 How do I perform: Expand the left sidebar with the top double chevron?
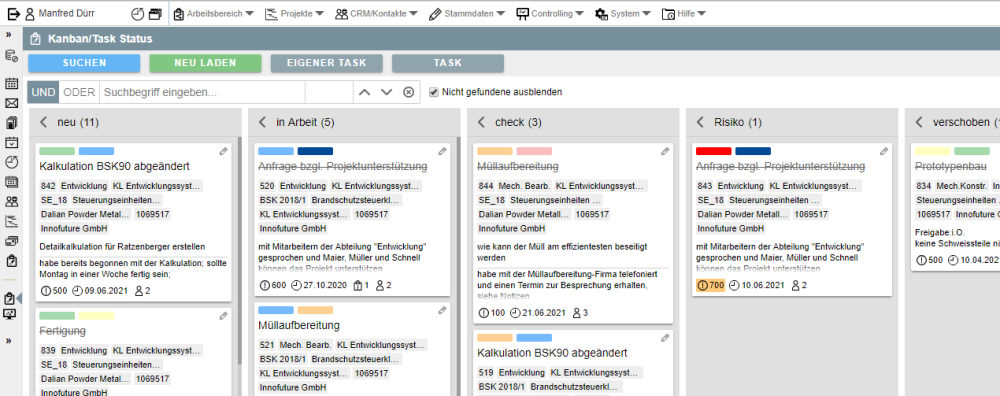(9, 35)
